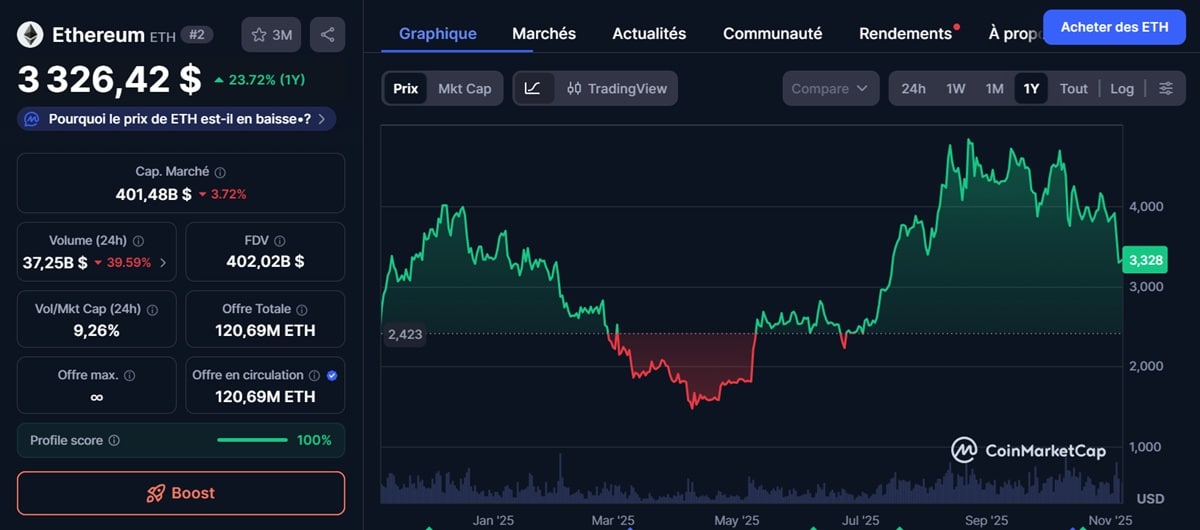The image size is (1200, 530).
Task: Click info icon beside Offre Totale
Action: pos(301,310)
